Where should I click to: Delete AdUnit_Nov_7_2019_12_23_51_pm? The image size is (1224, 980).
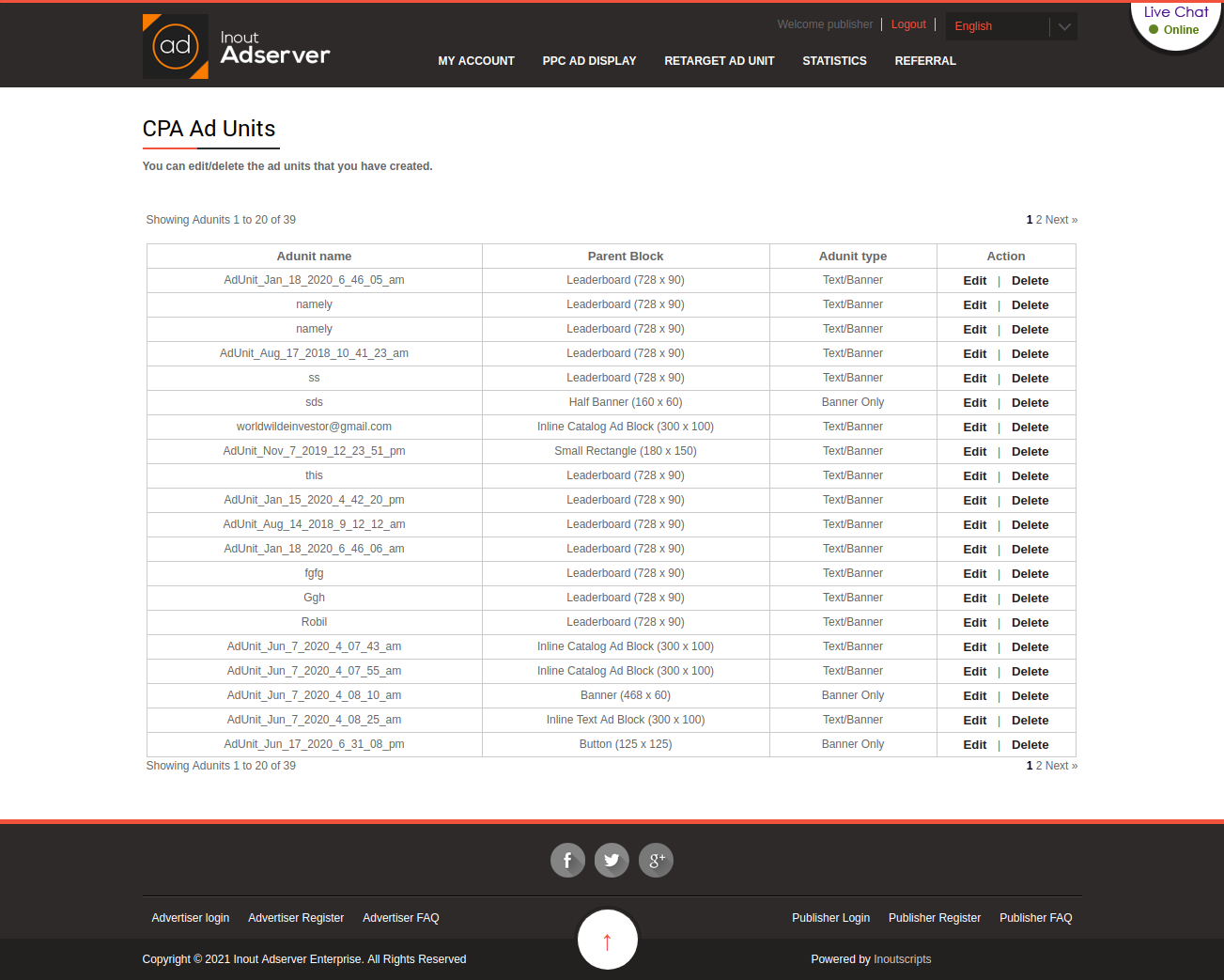point(1030,452)
